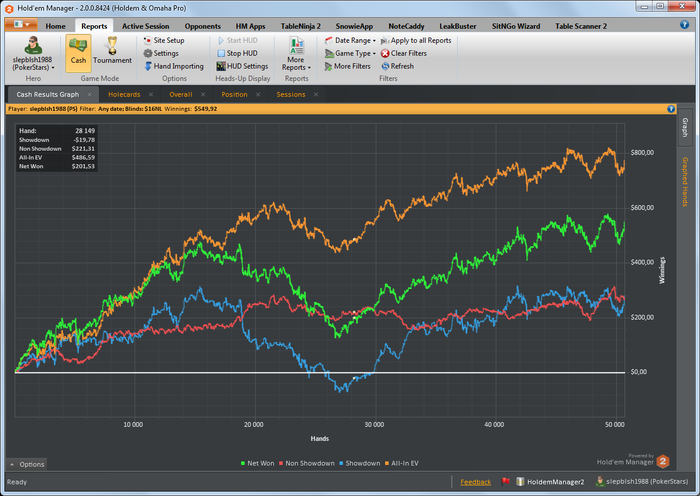Close the Sessions tab

(x=316, y=95)
